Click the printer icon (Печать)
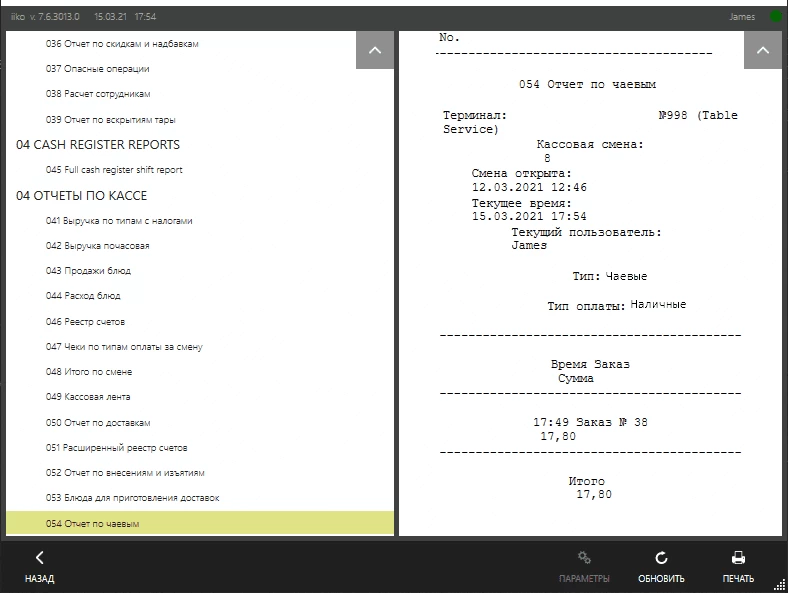This screenshot has height=593, width=788. [738, 558]
